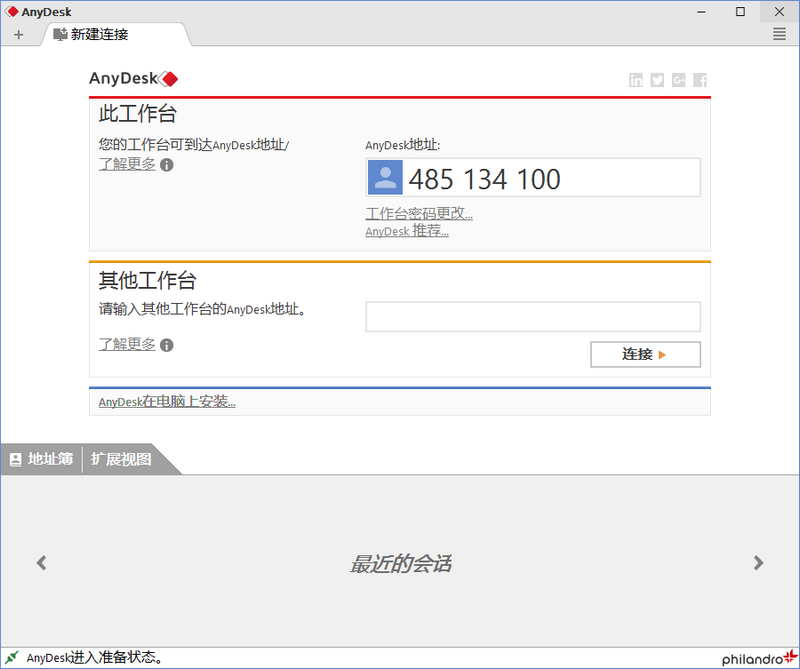Image resolution: width=800 pixels, height=669 pixels.
Task: Focus the remote AnyDesk address input field
Action: (533, 317)
